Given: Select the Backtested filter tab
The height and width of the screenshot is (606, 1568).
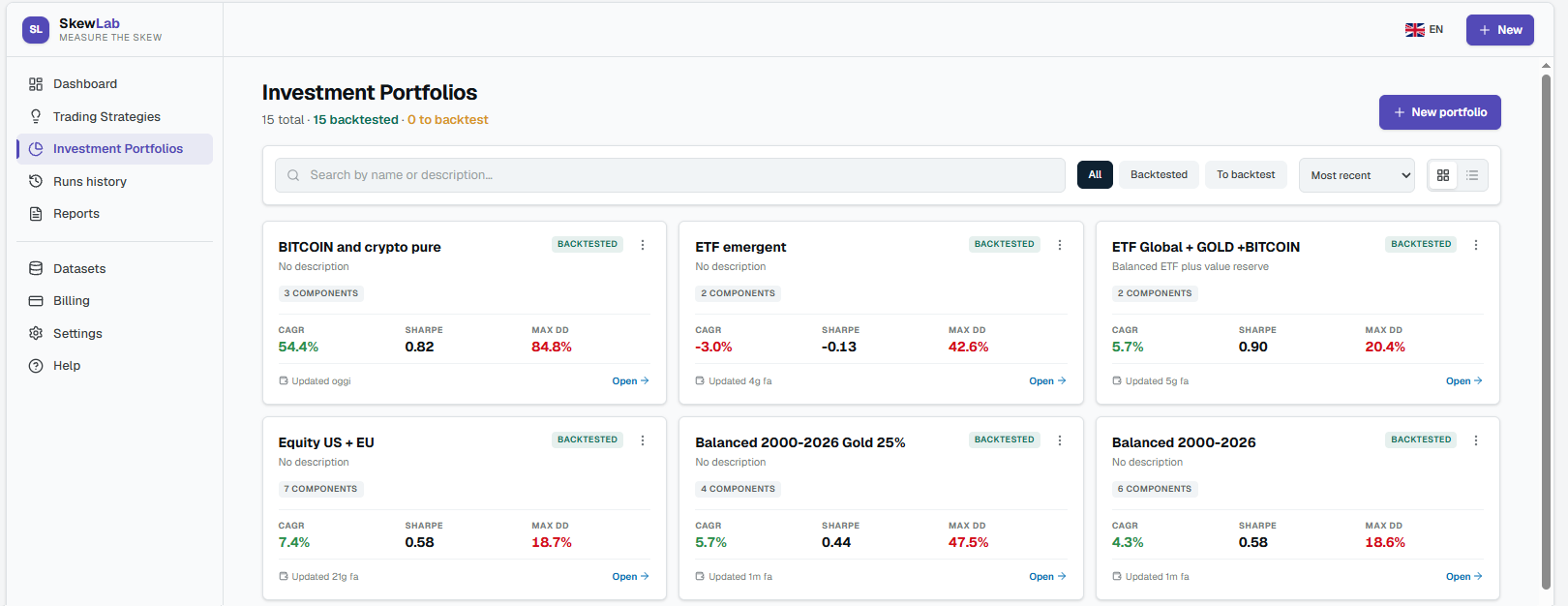Looking at the screenshot, I should (x=1159, y=175).
